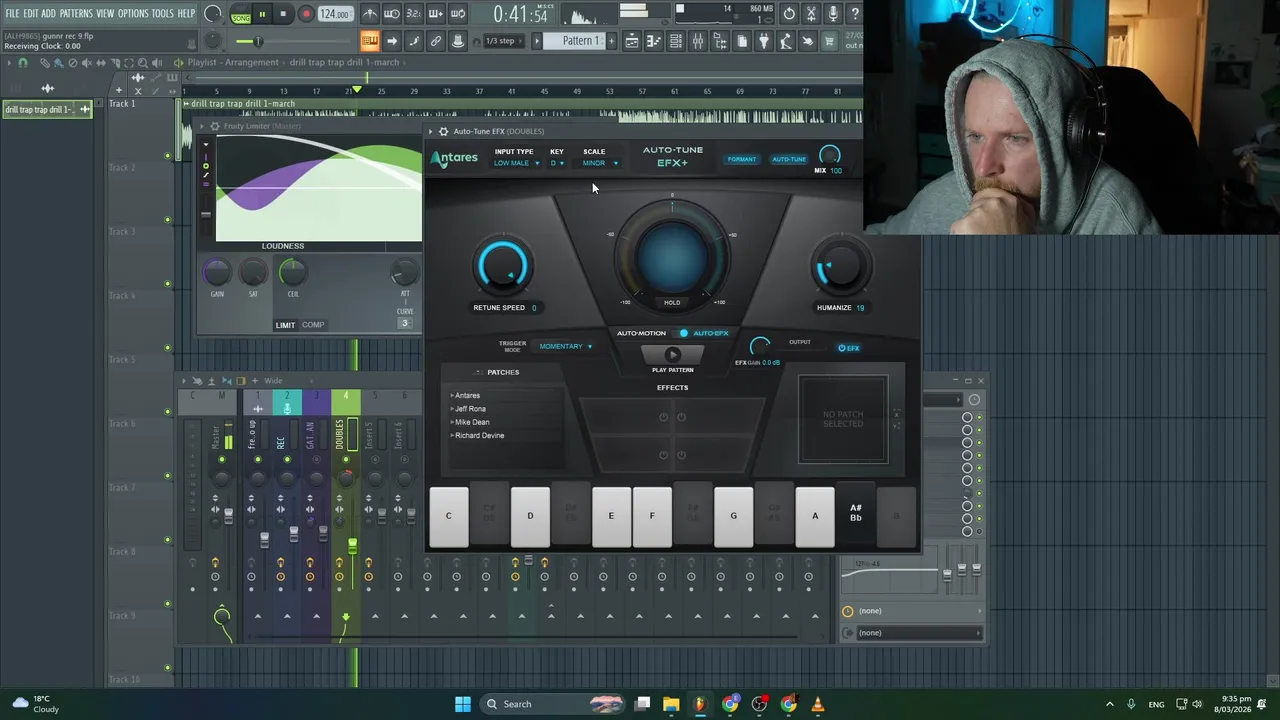Click the MIX knob in Auto-Tune

pos(829,154)
